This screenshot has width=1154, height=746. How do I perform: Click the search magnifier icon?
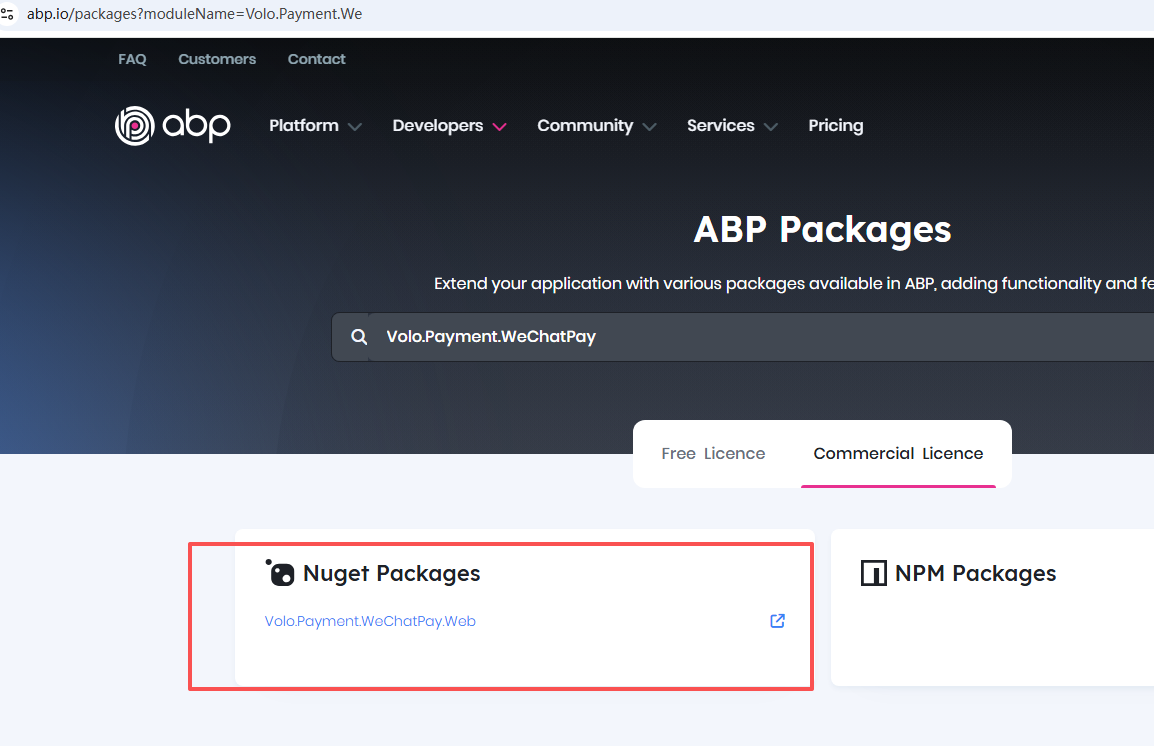click(x=359, y=337)
